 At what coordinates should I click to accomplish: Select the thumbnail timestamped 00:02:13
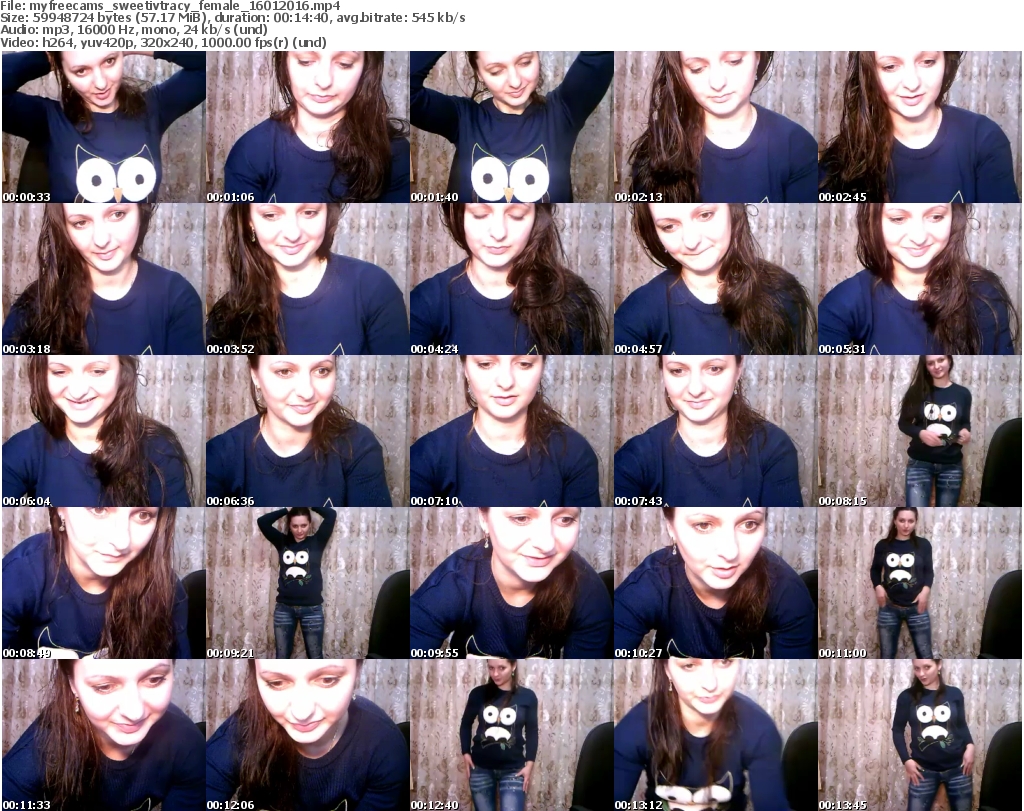(716, 127)
